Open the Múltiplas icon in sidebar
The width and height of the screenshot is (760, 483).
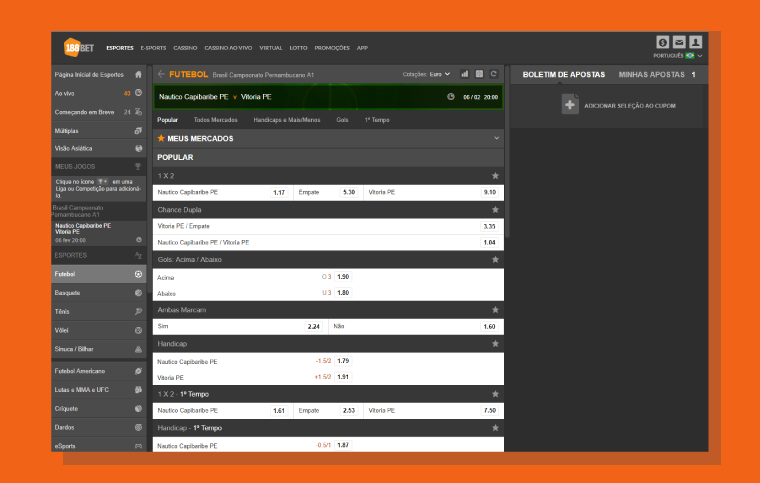point(138,131)
